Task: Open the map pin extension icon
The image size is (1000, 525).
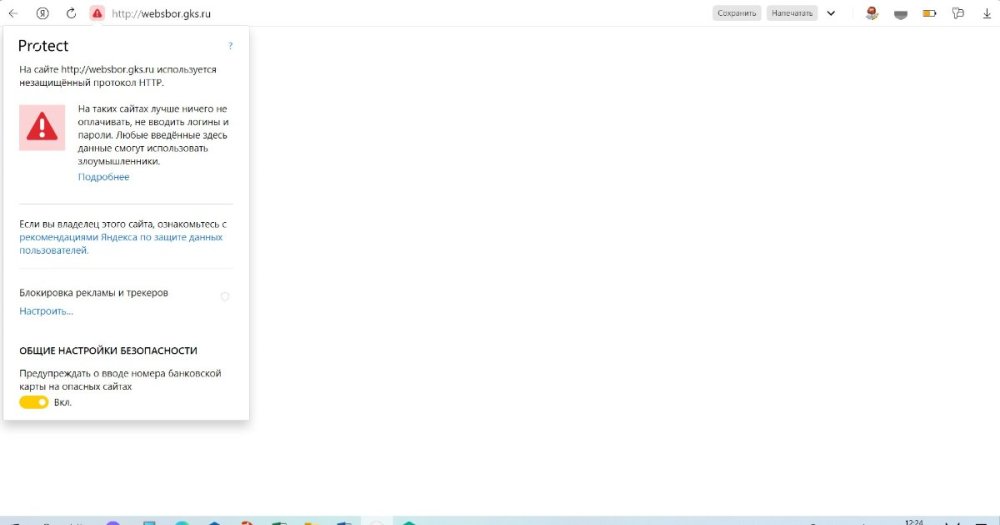Action: click(x=872, y=13)
